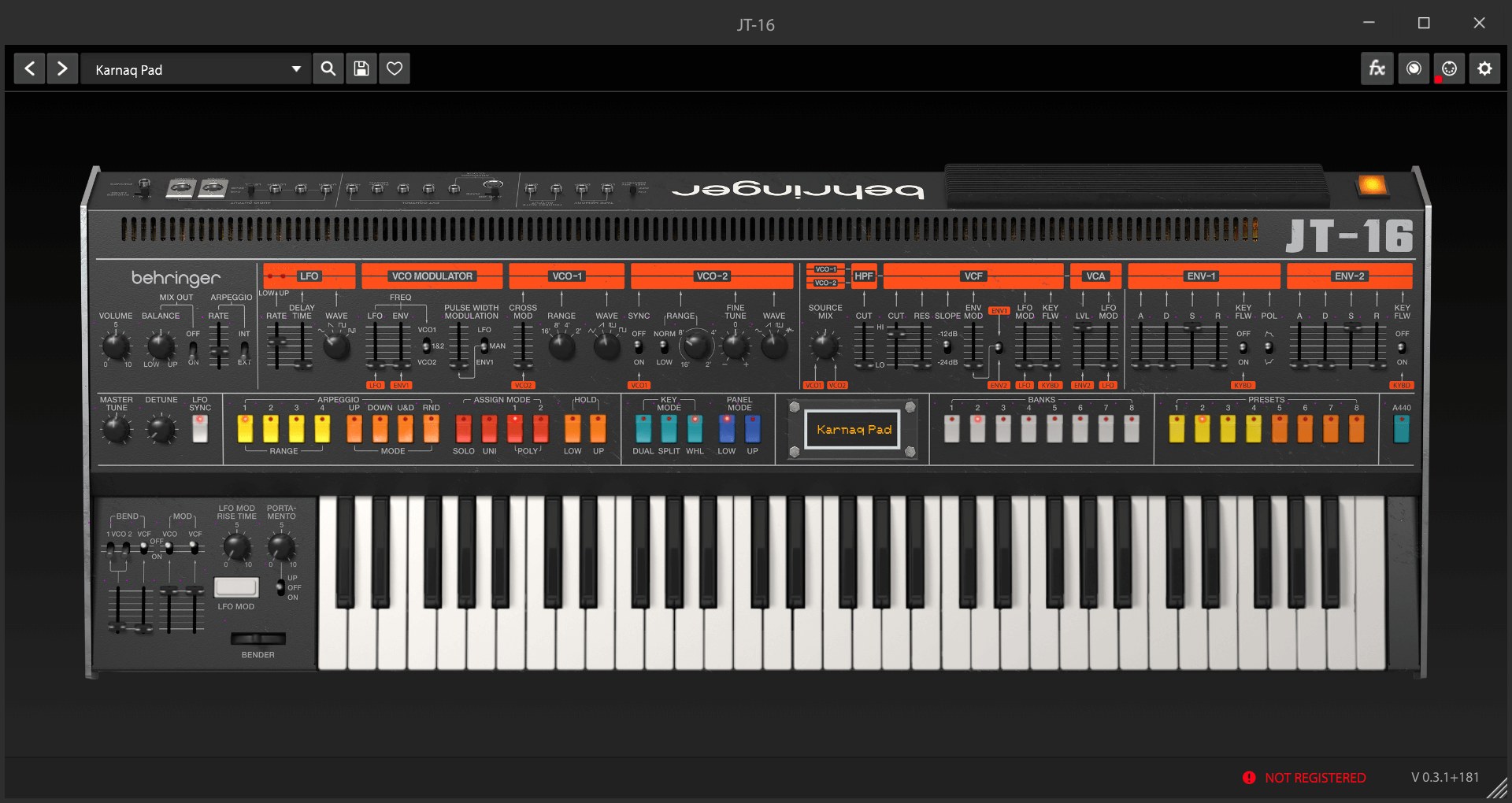Click the LFO MOD RISE TIME knob
Screen dimensions: 1512x803
[x=236, y=546]
